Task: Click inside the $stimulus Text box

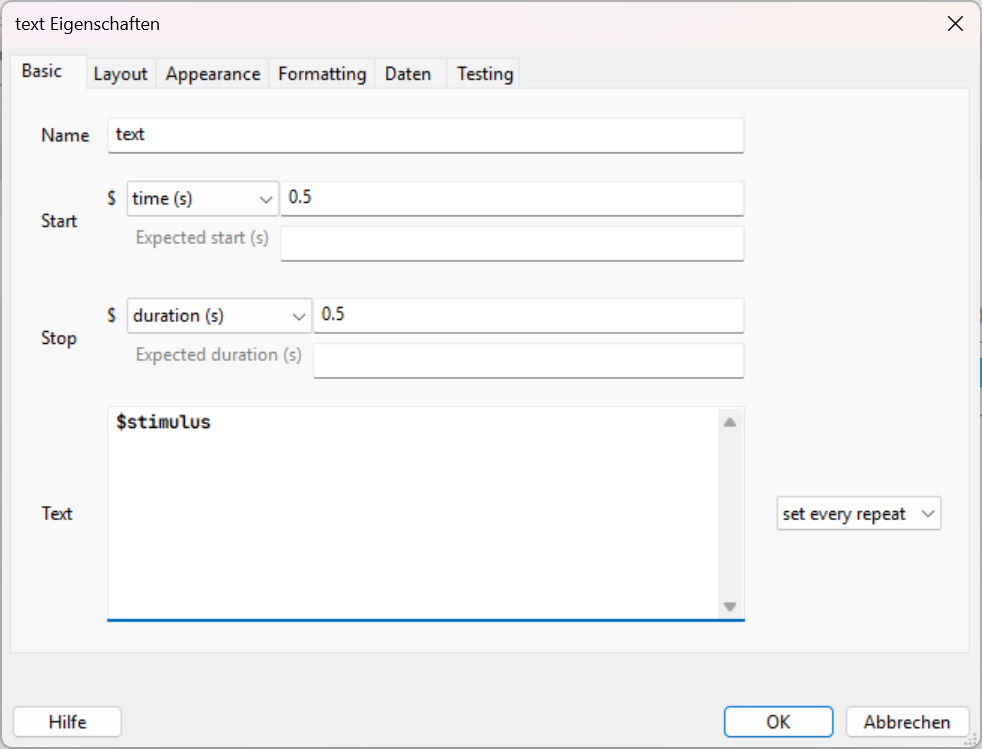Action: click(x=412, y=512)
